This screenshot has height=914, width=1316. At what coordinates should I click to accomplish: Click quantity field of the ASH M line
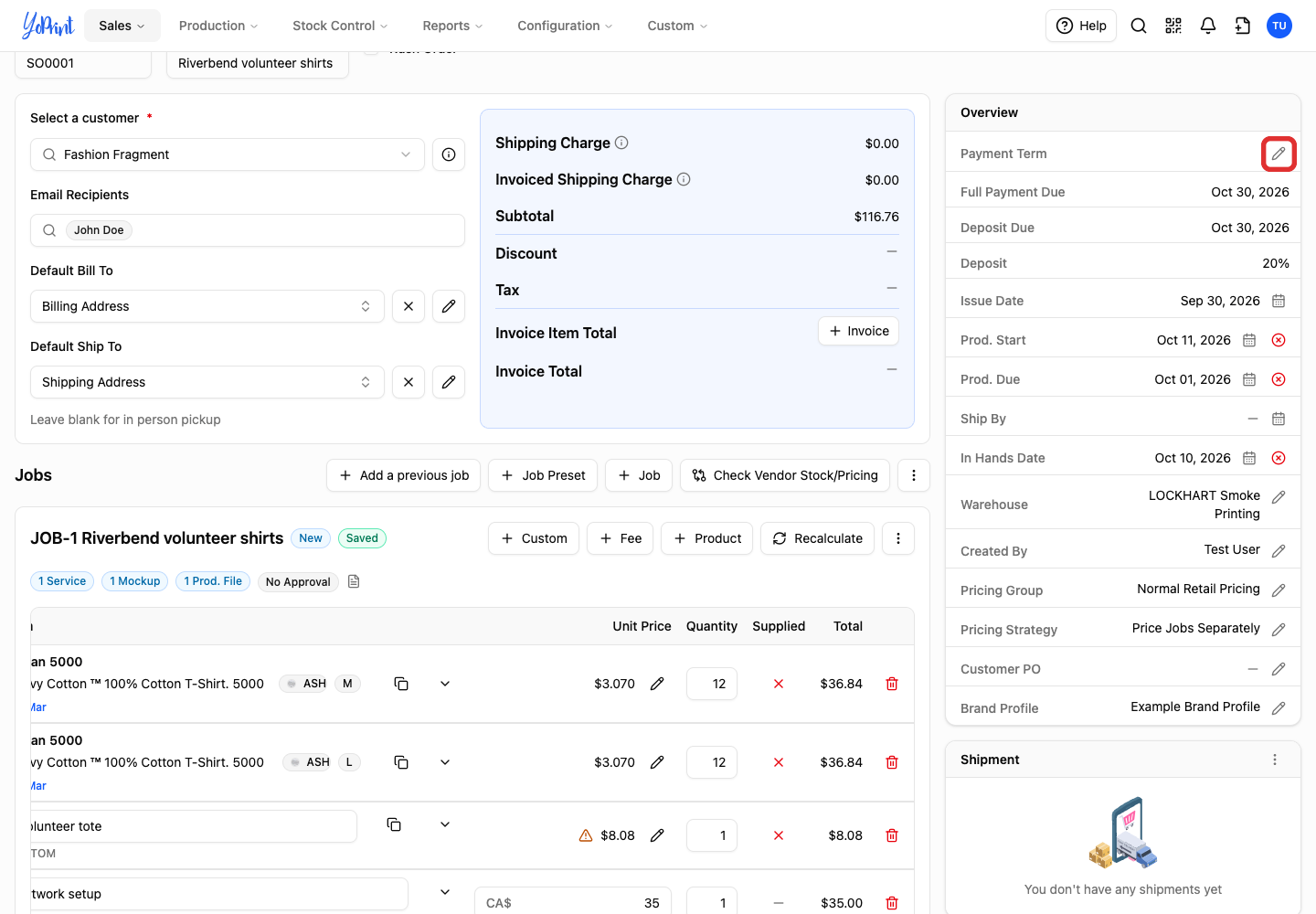[x=712, y=684]
